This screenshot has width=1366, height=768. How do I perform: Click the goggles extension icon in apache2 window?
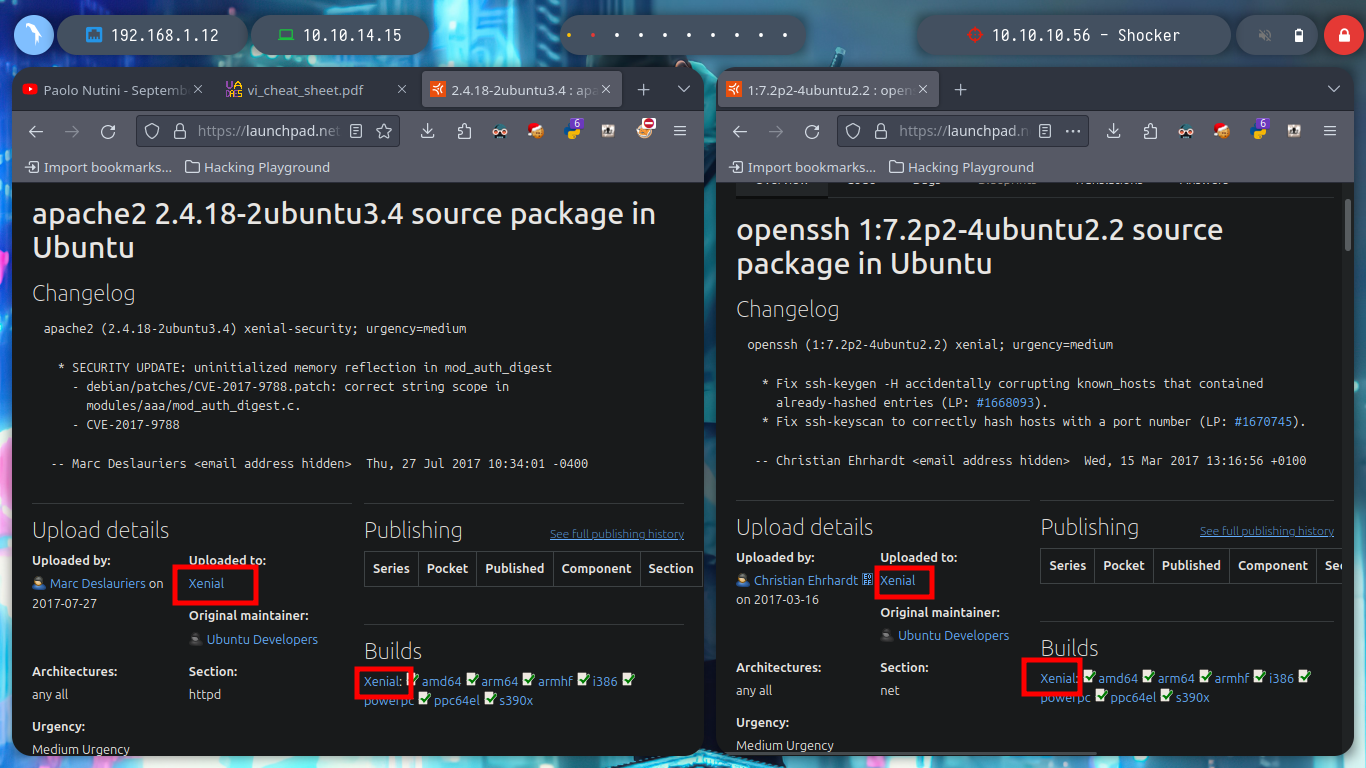point(500,131)
